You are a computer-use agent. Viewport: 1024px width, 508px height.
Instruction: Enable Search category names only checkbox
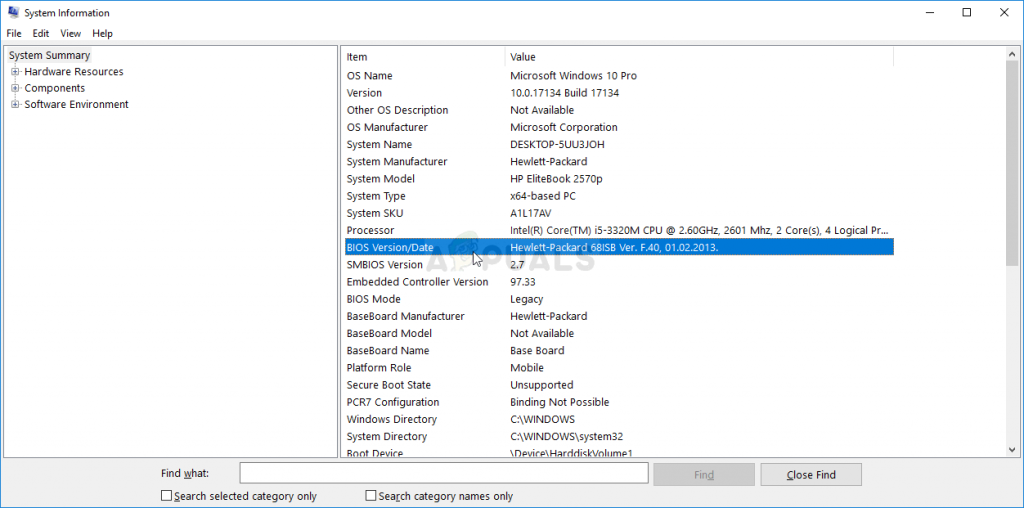371,496
